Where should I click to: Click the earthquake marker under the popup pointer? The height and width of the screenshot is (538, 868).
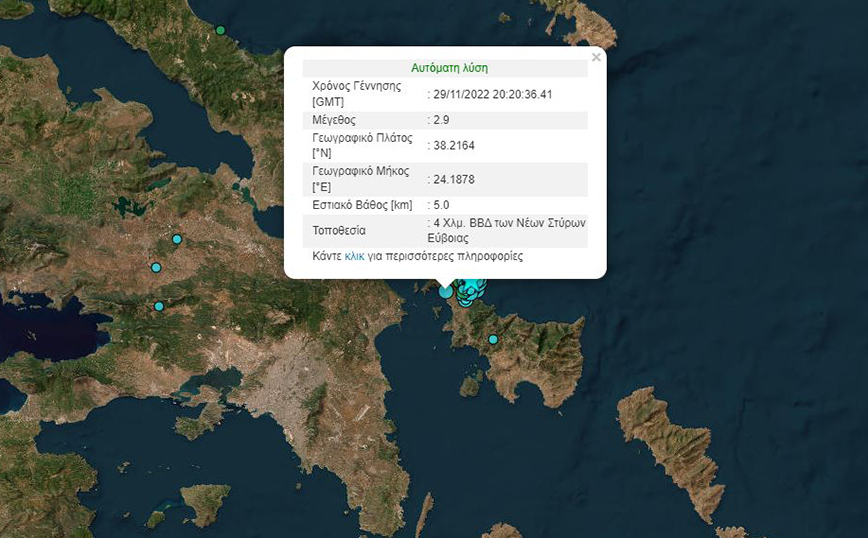pyautogui.click(x=446, y=291)
